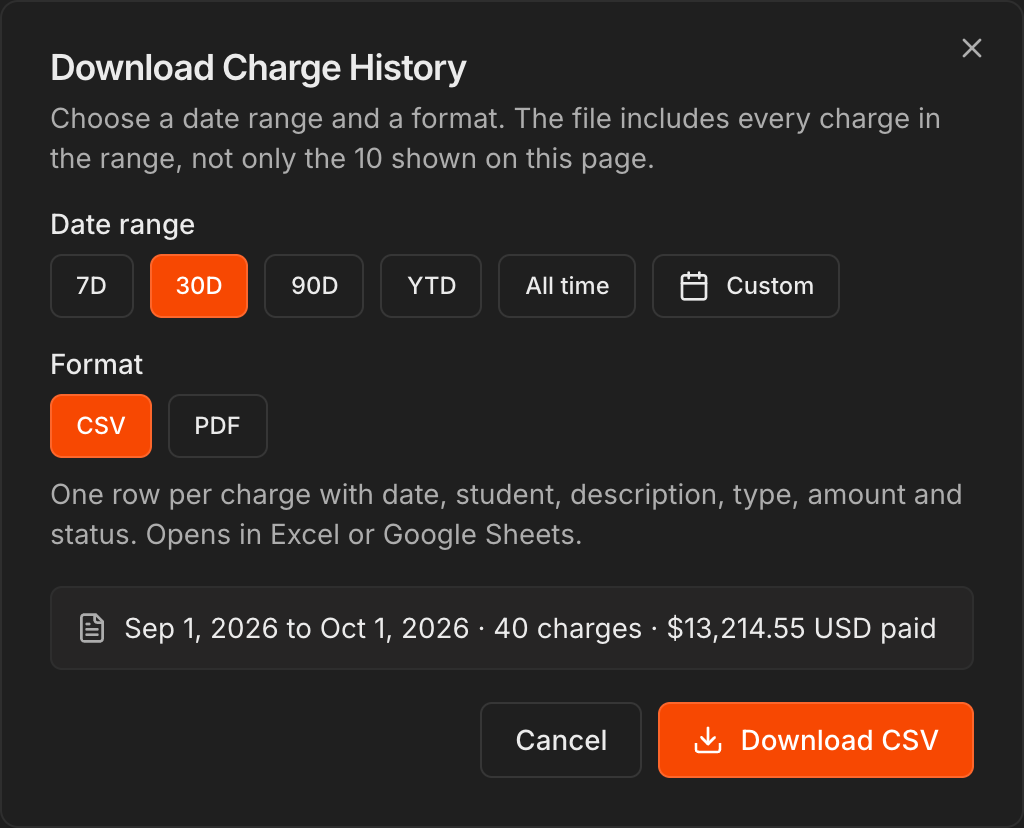Viewport: 1024px width, 828px height.
Task: Close the Download Charge History dialog
Action: tap(972, 48)
